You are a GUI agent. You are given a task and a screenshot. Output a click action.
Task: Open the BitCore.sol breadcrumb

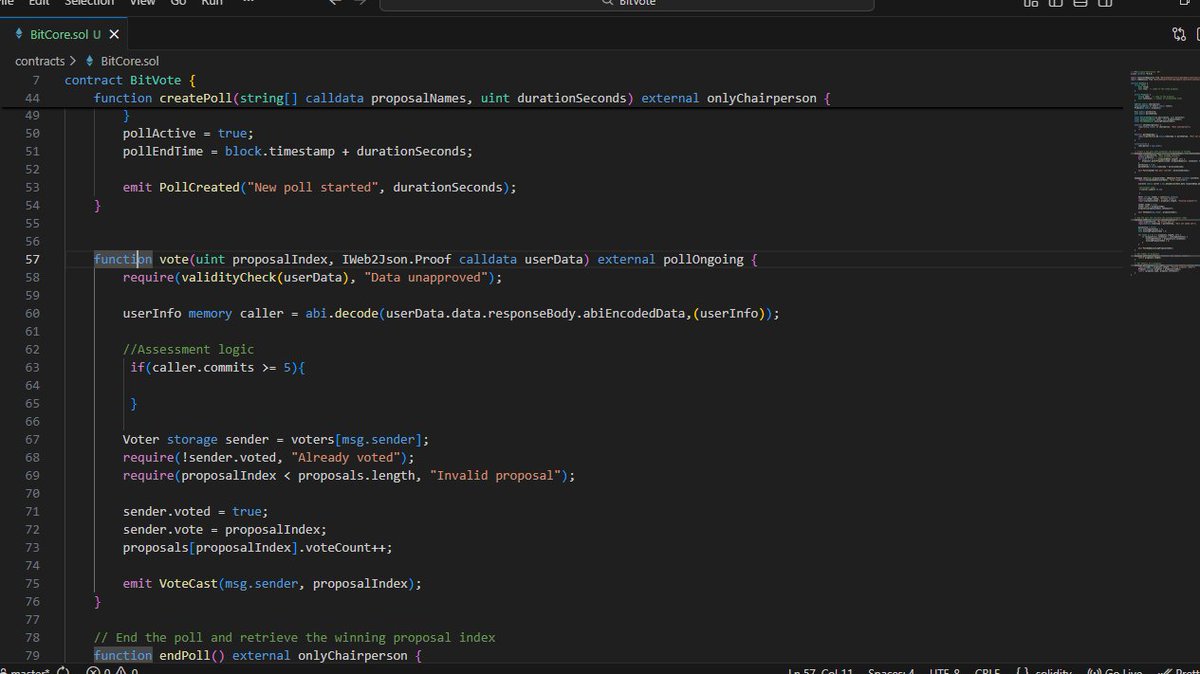click(129, 61)
